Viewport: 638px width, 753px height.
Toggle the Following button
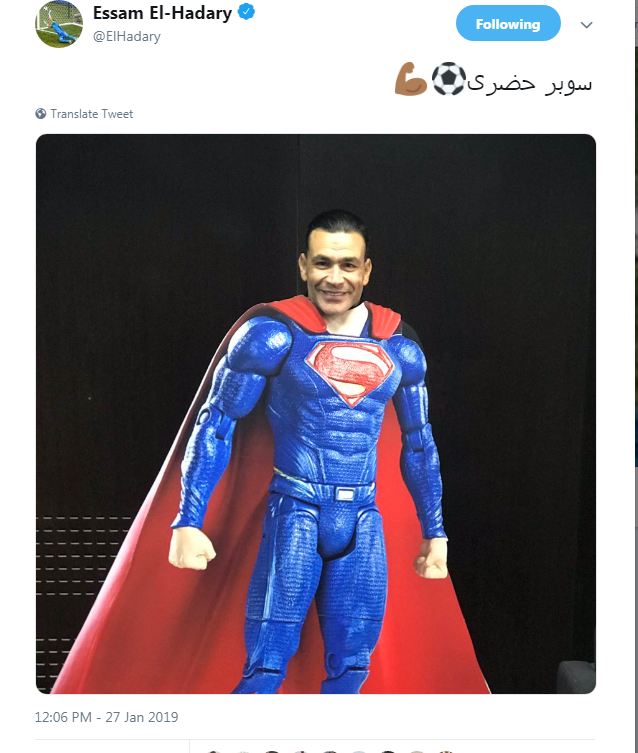[508, 24]
